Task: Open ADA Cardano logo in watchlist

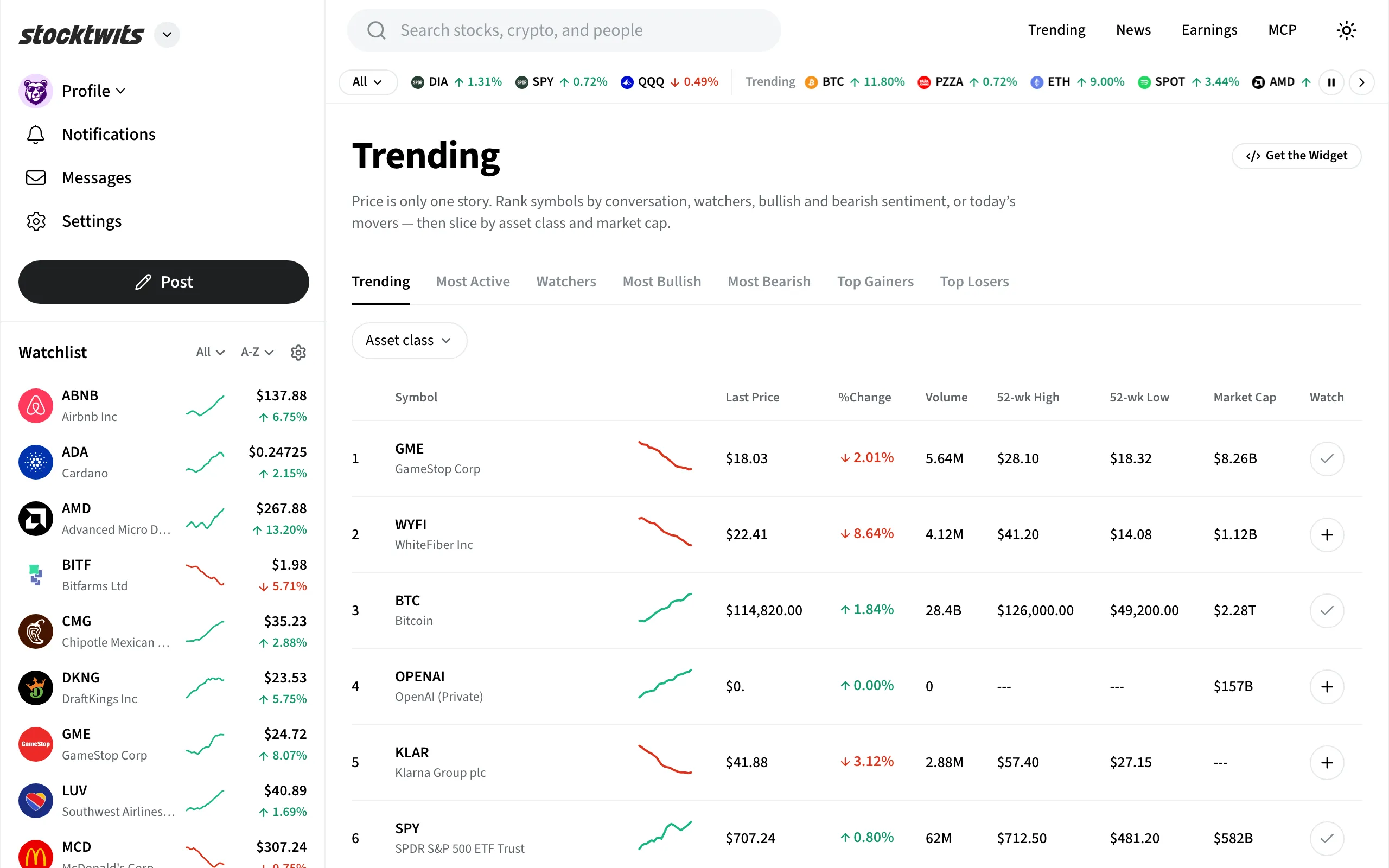Action: click(x=36, y=462)
